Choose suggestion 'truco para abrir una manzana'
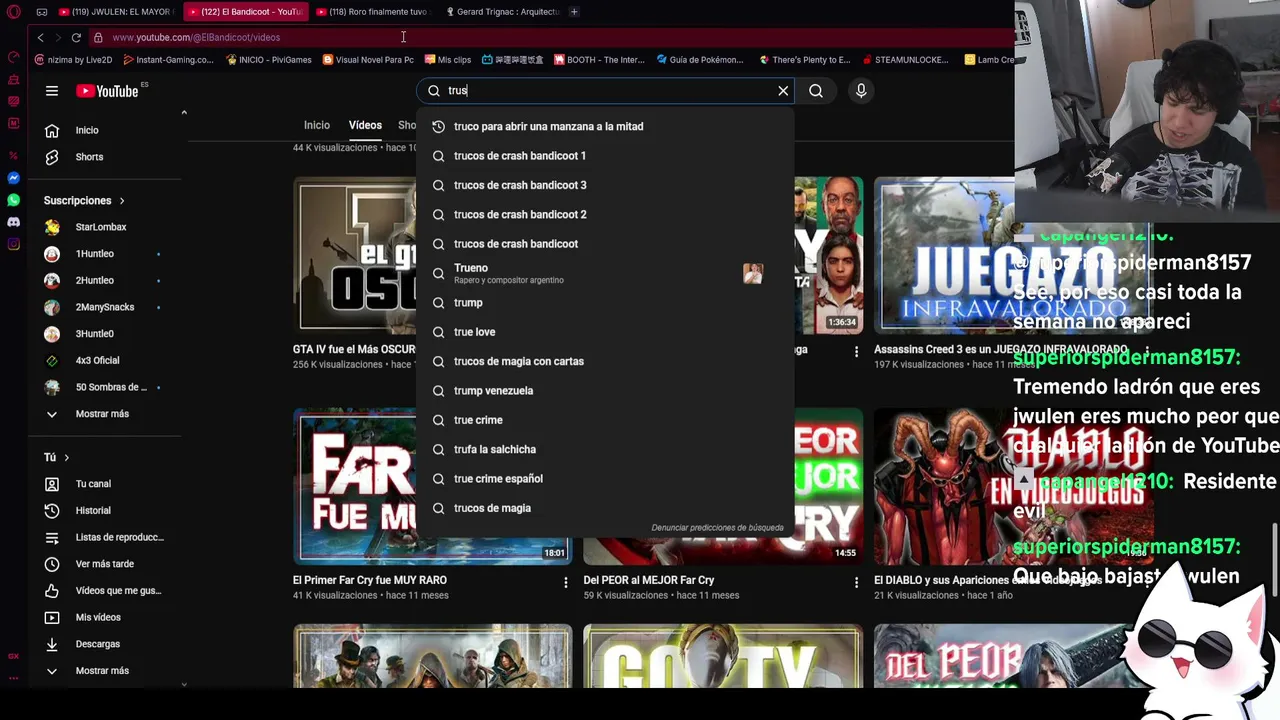 coord(605,127)
